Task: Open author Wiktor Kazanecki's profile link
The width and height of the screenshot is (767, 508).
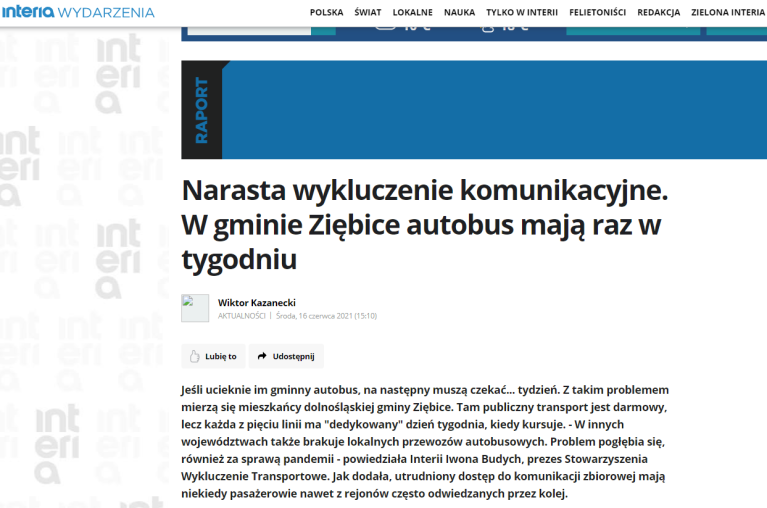Action: click(x=257, y=303)
